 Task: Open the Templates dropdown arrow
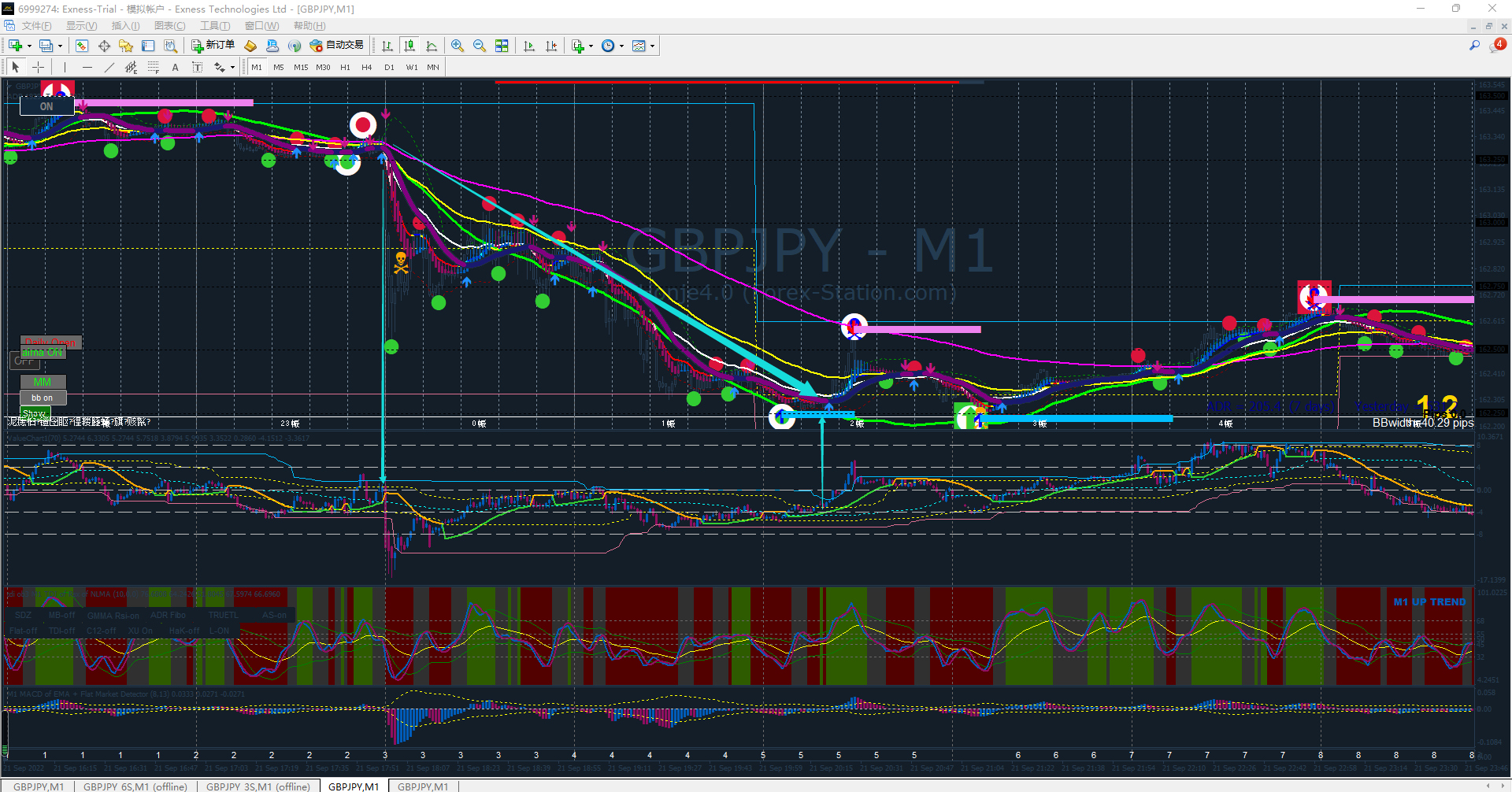pyautogui.click(x=652, y=46)
